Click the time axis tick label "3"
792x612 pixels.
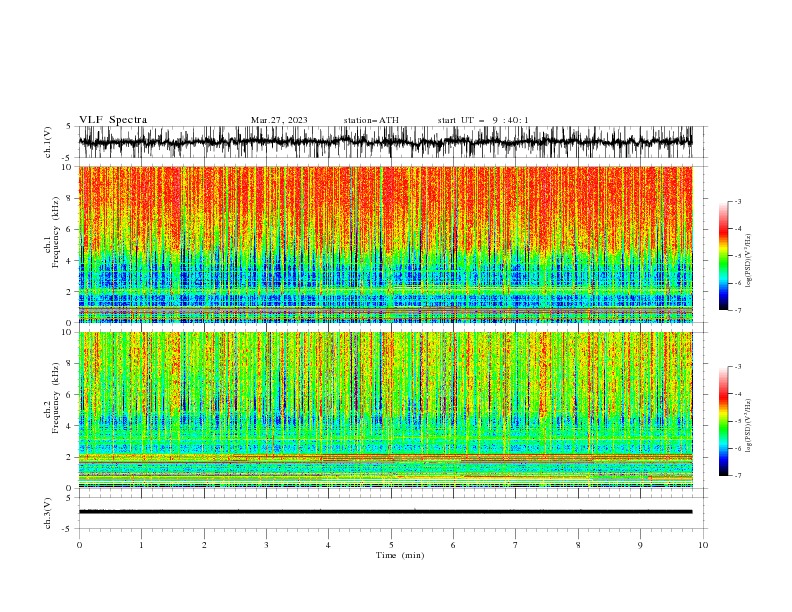pos(266,545)
